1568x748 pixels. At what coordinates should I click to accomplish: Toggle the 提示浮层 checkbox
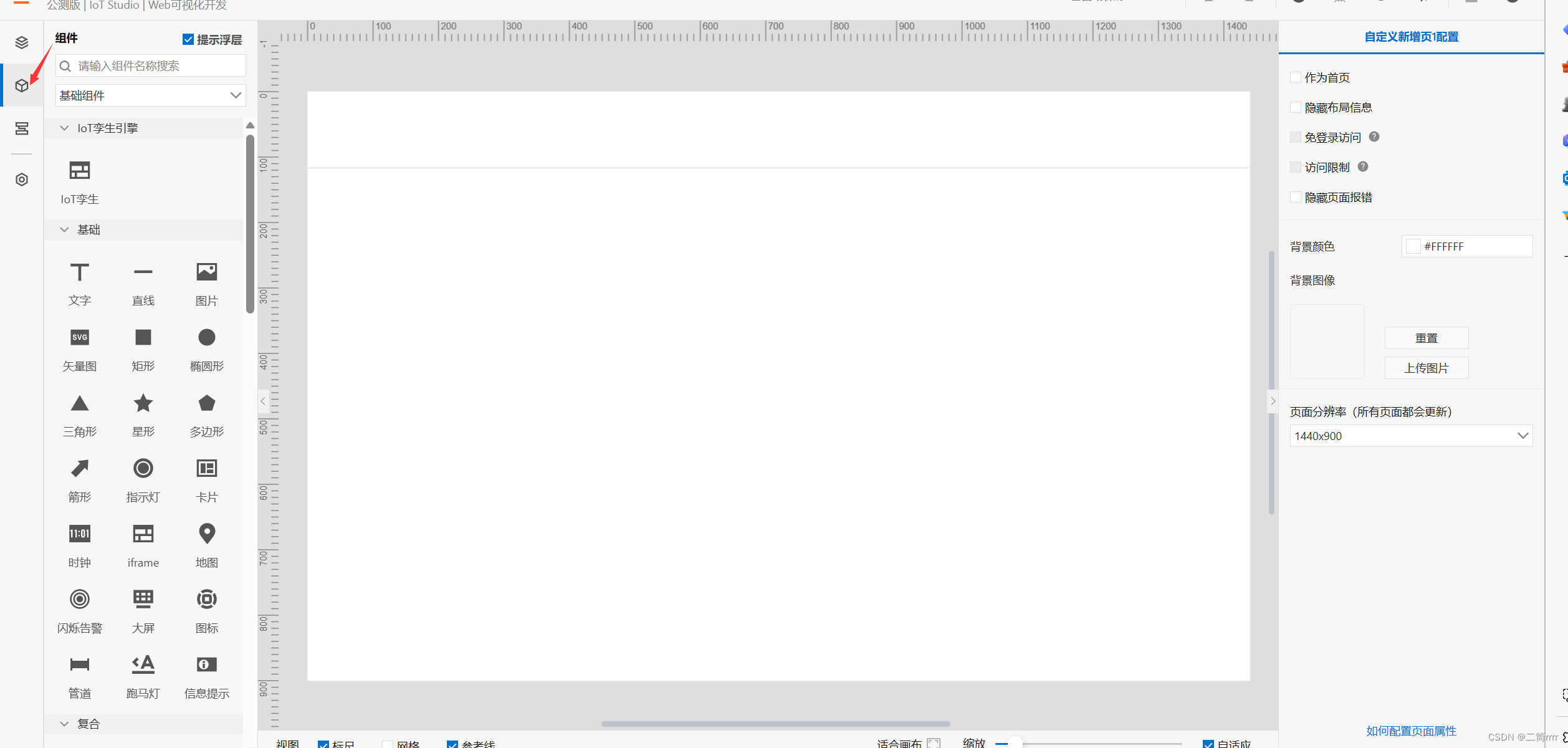pyautogui.click(x=188, y=40)
